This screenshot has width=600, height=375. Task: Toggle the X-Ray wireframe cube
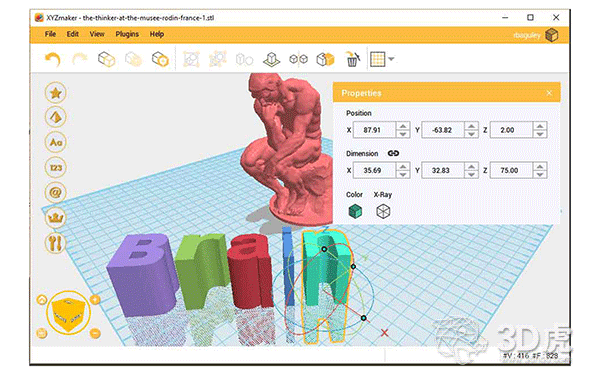point(383,211)
